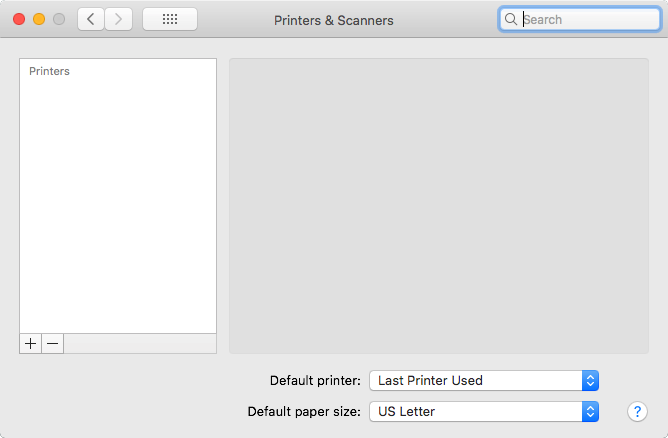The height and width of the screenshot is (438, 668).
Task: Show all preferences with the grid button
Action: (x=170, y=19)
